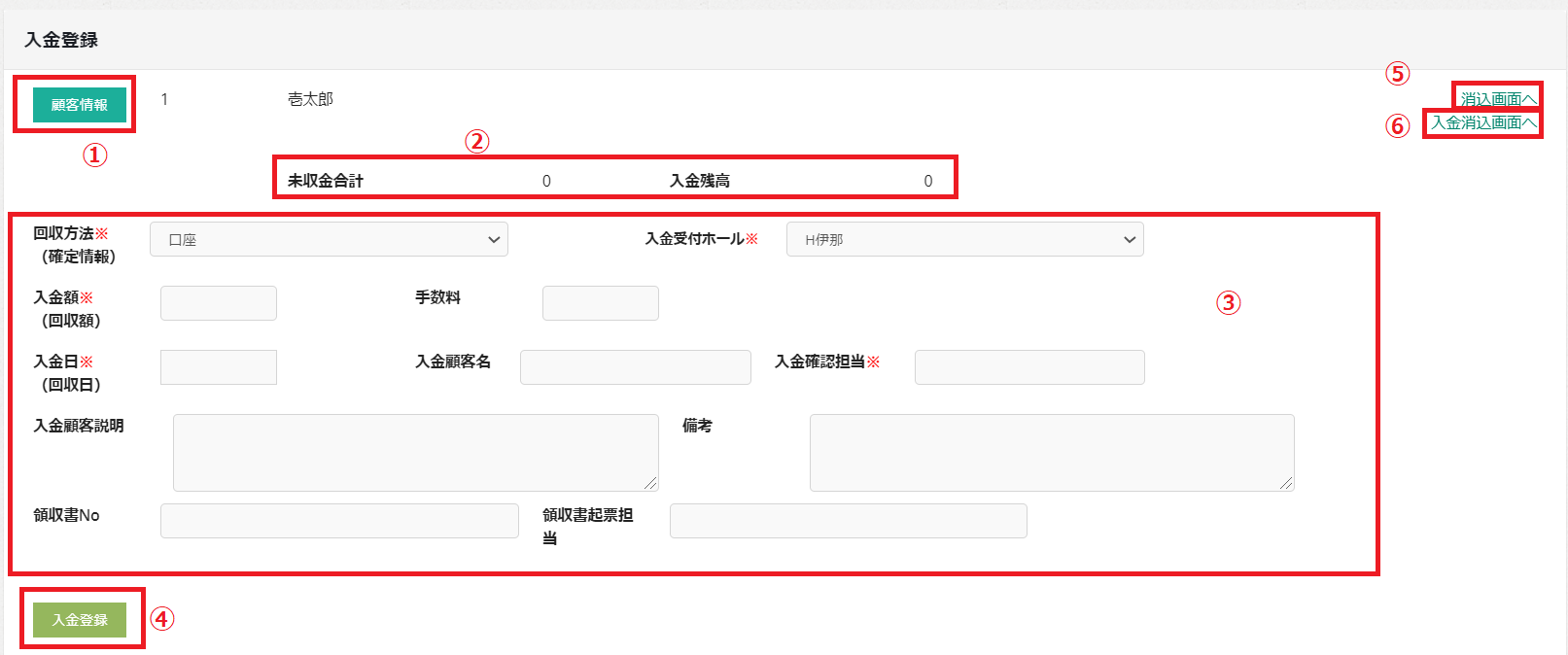Click the 未収金合計 label

tap(326, 181)
